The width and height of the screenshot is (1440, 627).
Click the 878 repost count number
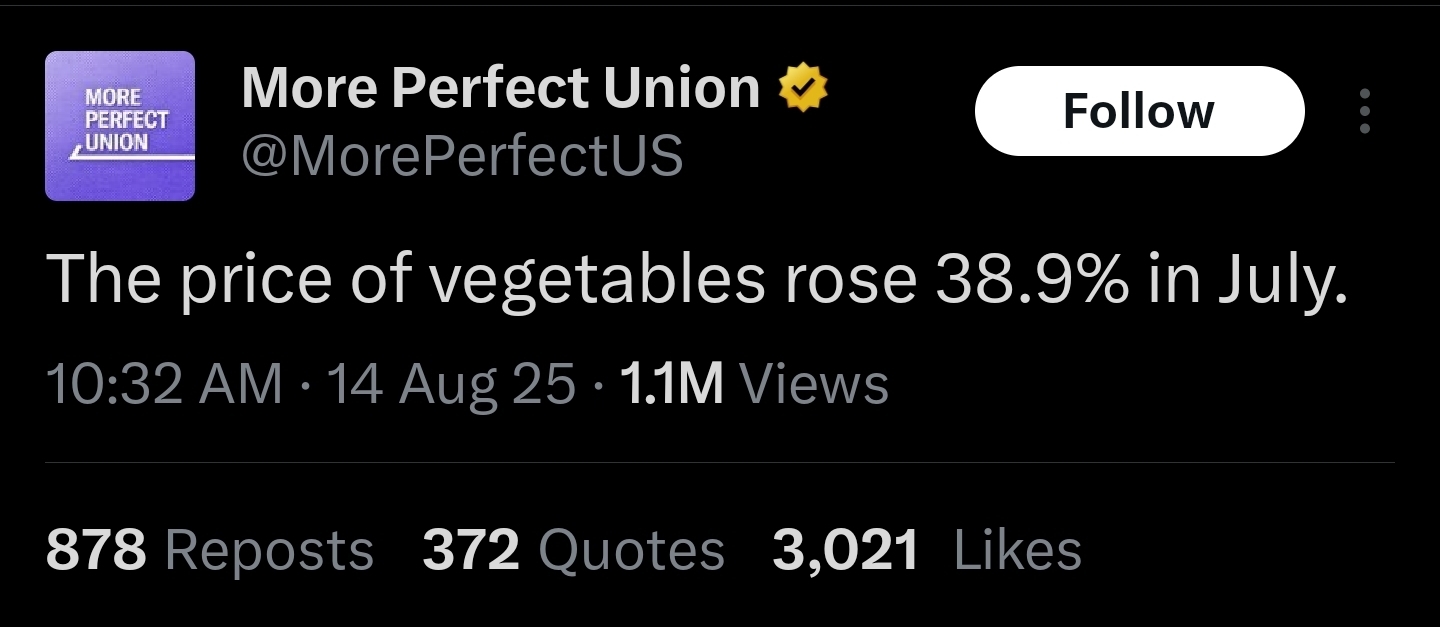(96, 551)
